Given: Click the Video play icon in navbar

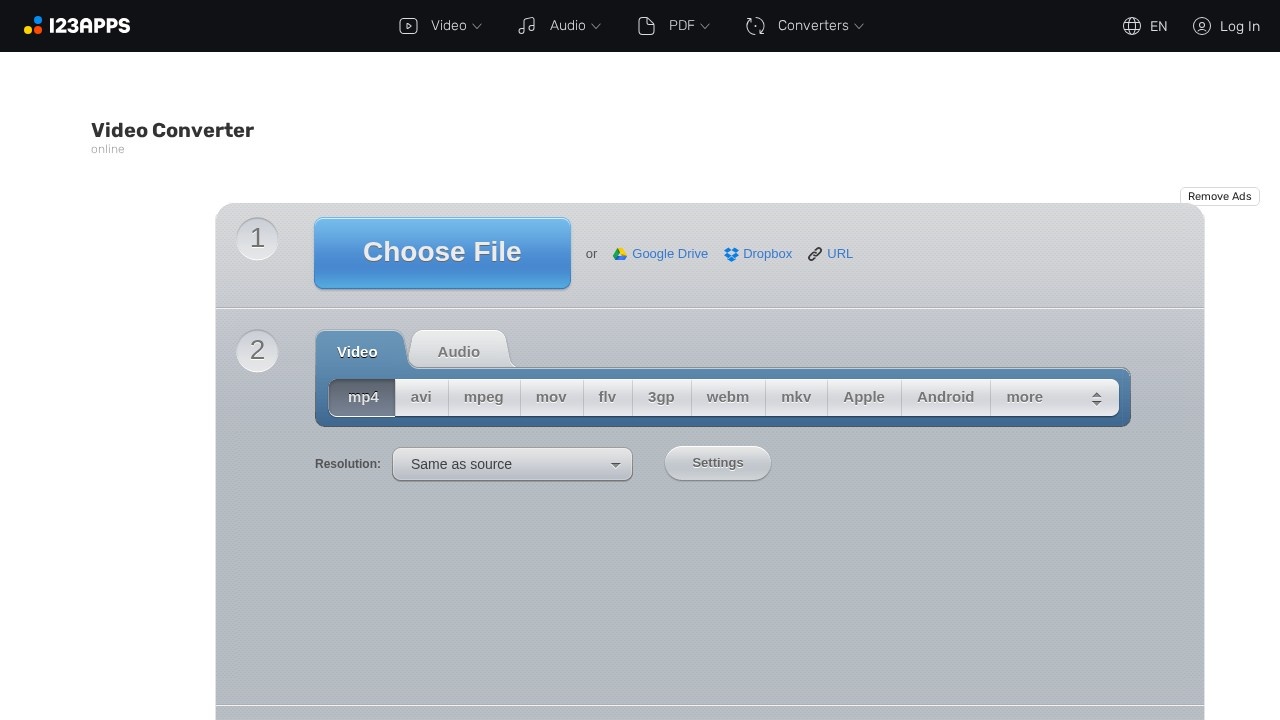Looking at the screenshot, I should [x=408, y=25].
